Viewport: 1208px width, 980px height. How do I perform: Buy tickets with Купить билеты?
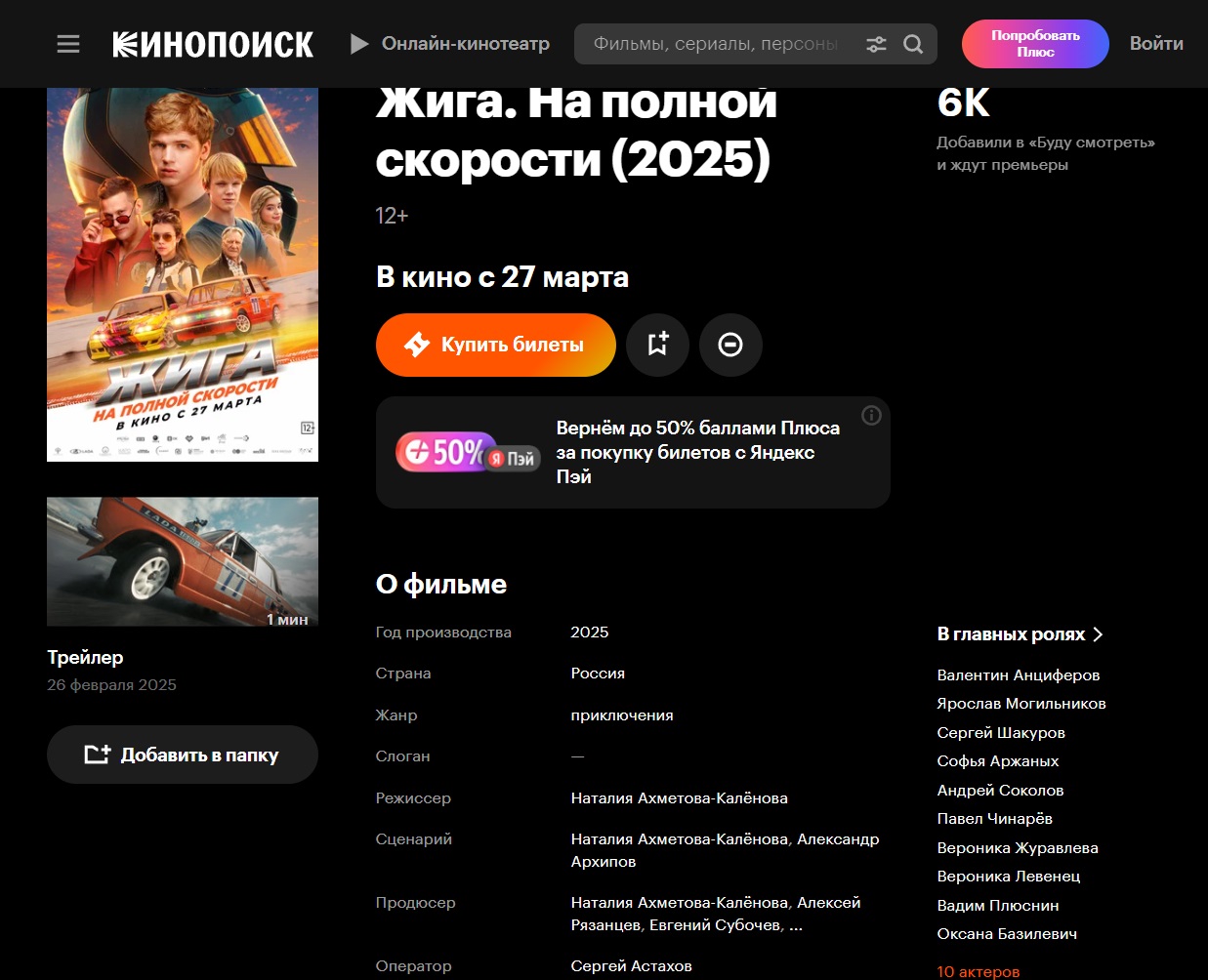point(495,345)
